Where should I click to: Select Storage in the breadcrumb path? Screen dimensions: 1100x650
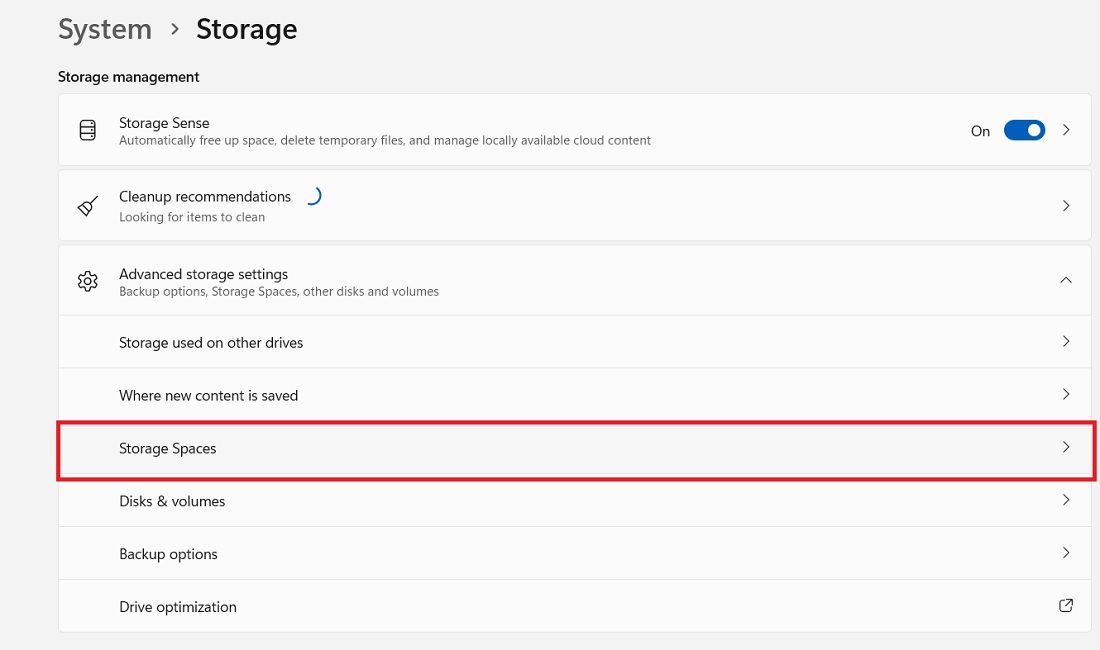(x=246, y=29)
